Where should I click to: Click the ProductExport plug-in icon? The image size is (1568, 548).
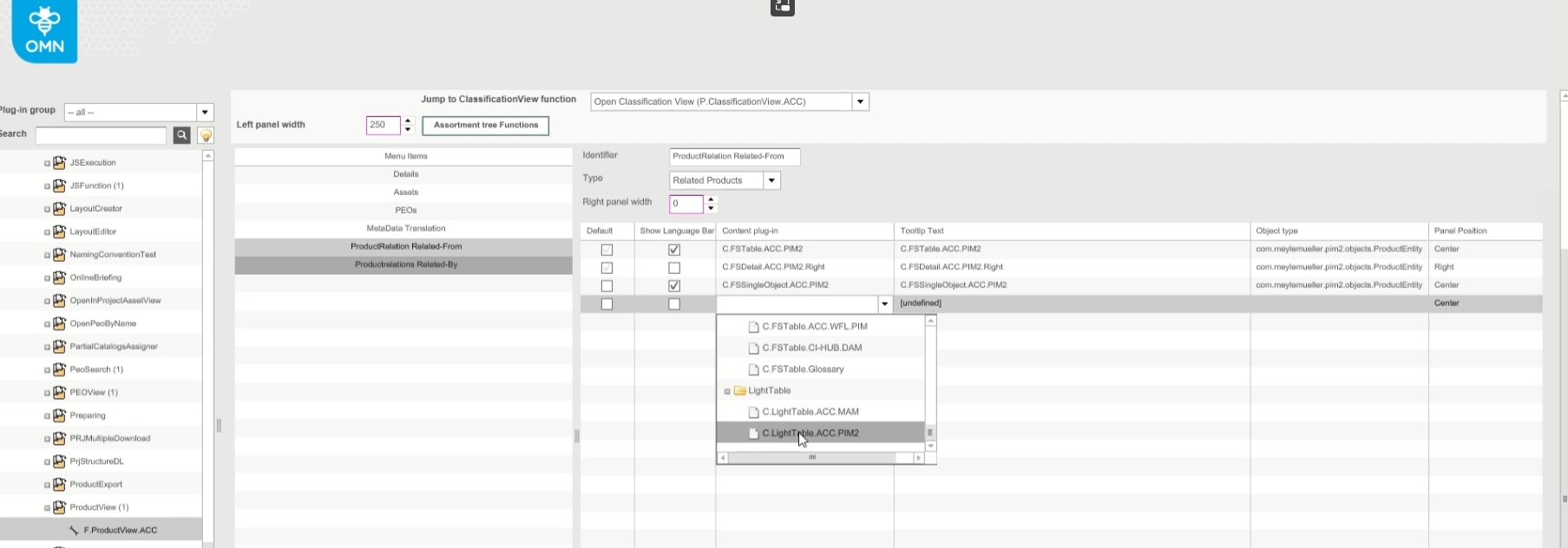(x=59, y=485)
